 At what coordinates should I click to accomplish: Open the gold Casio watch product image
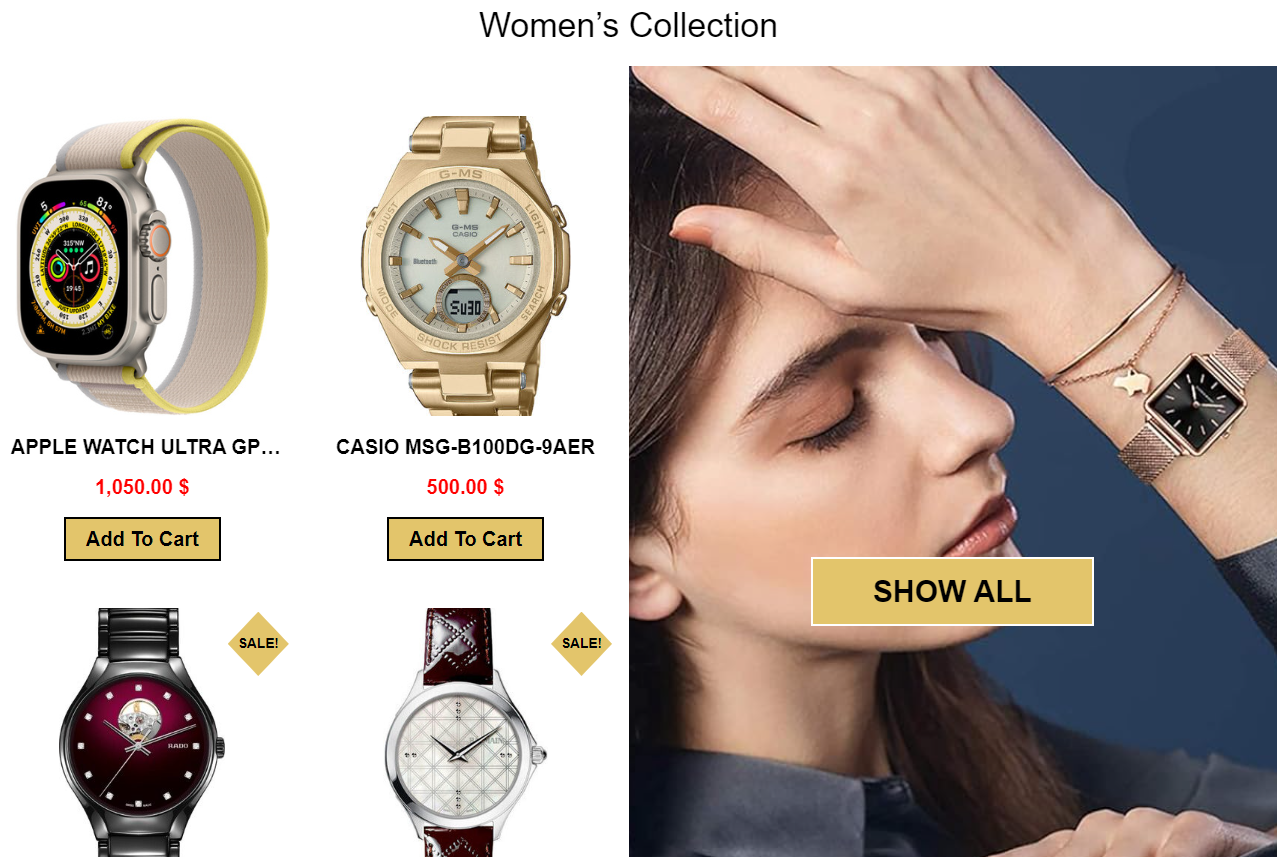465,266
